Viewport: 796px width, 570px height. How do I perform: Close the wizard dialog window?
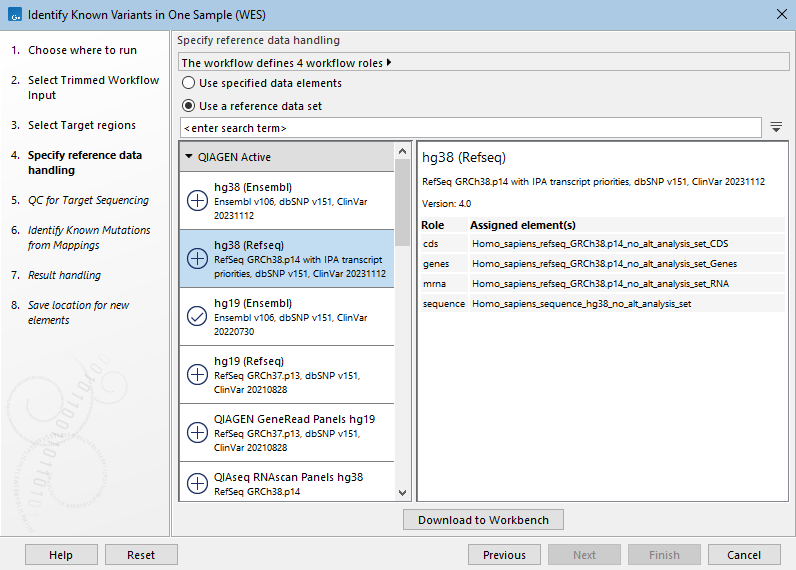coord(781,14)
